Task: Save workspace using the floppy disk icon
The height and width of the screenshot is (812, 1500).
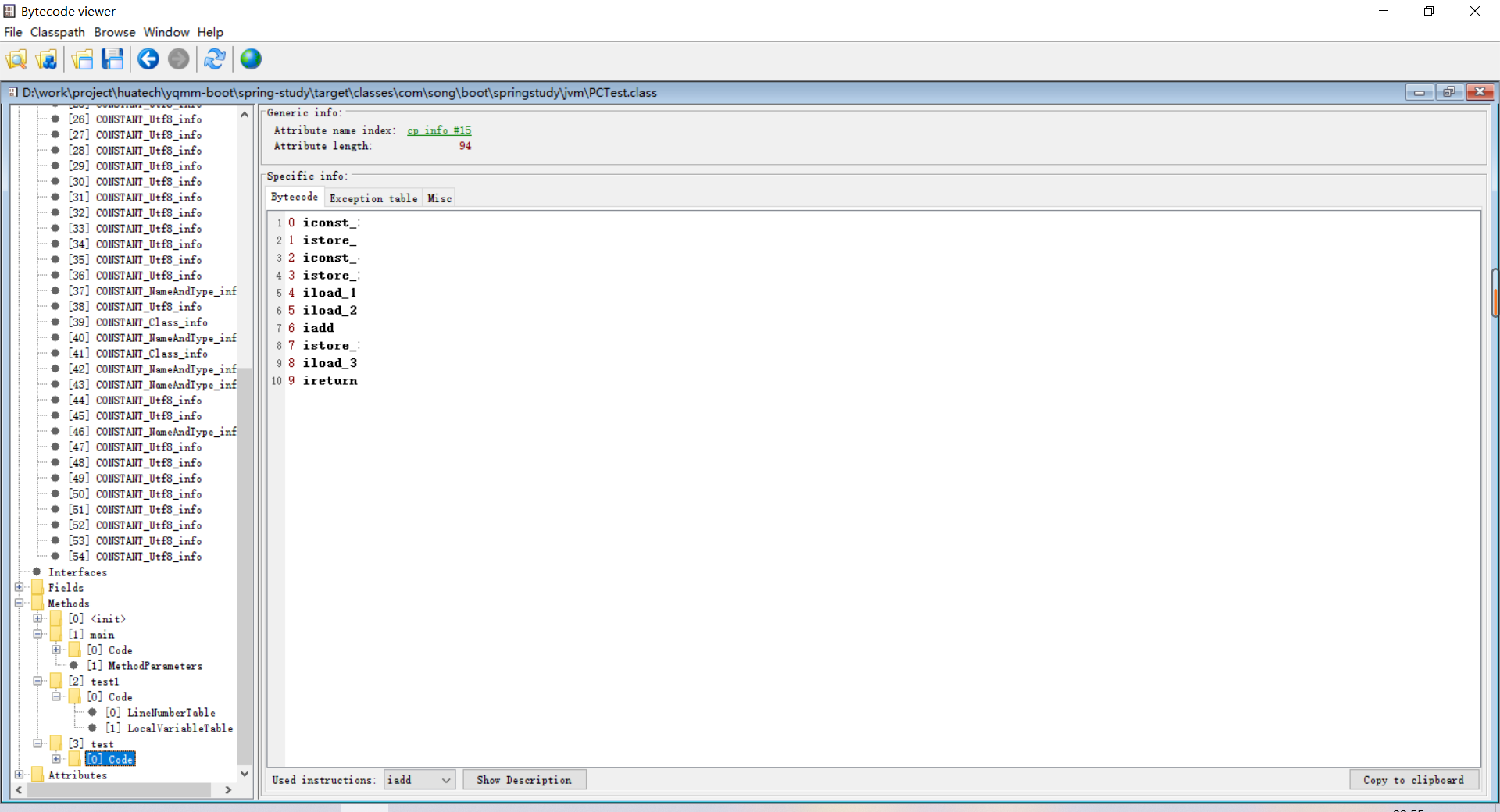Action: click(112, 59)
